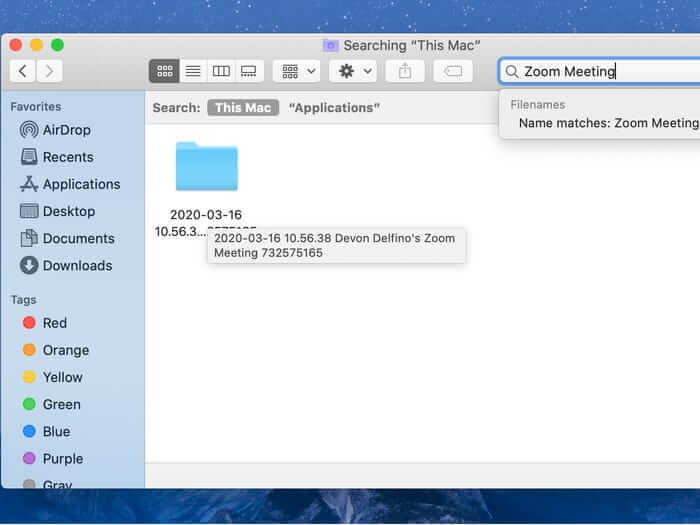This screenshot has width=700, height=525.
Task: Click the search folder icon in title bar
Action: point(330,46)
